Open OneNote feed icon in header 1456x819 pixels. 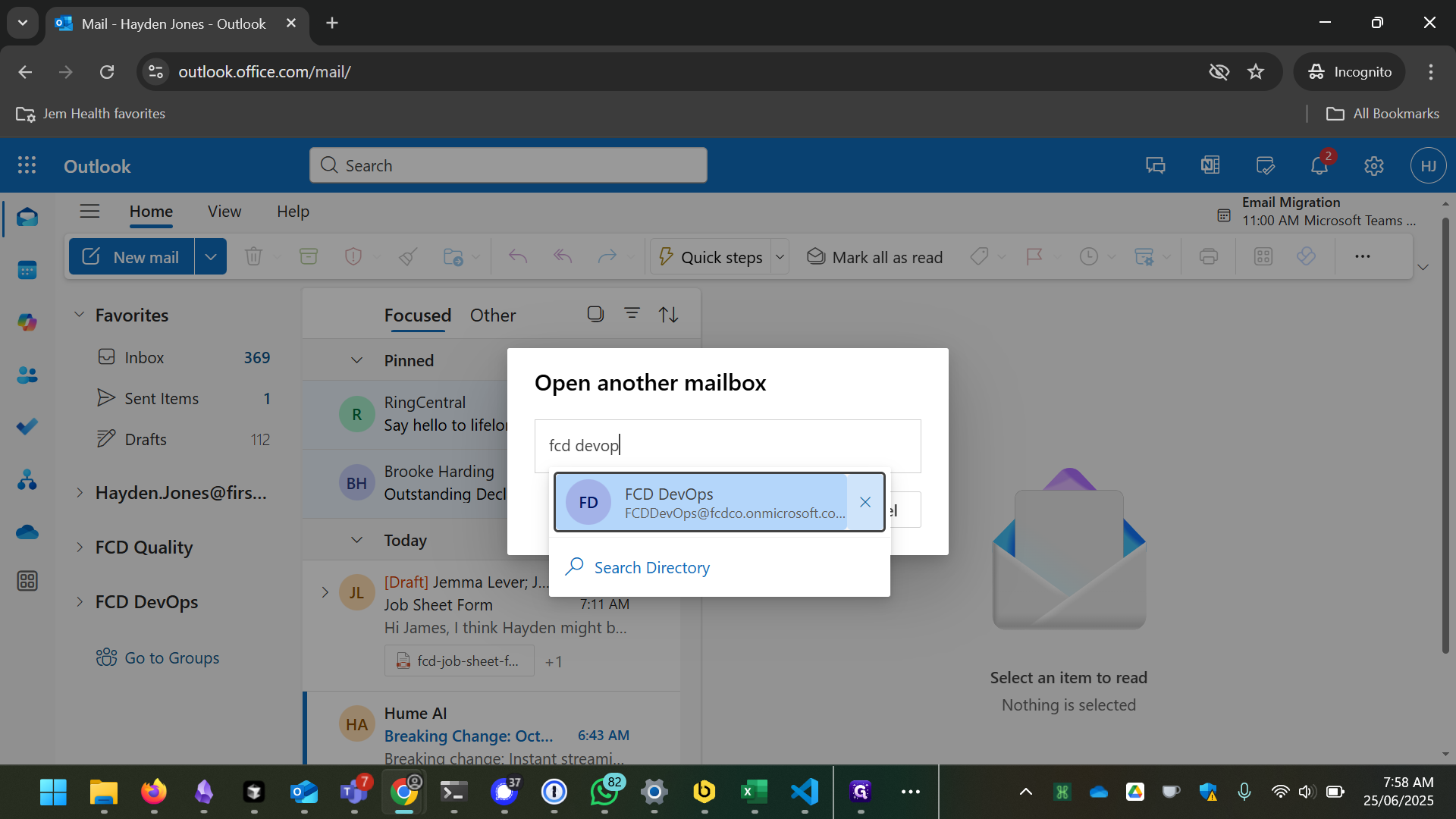pyautogui.click(x=1210, y=165)
